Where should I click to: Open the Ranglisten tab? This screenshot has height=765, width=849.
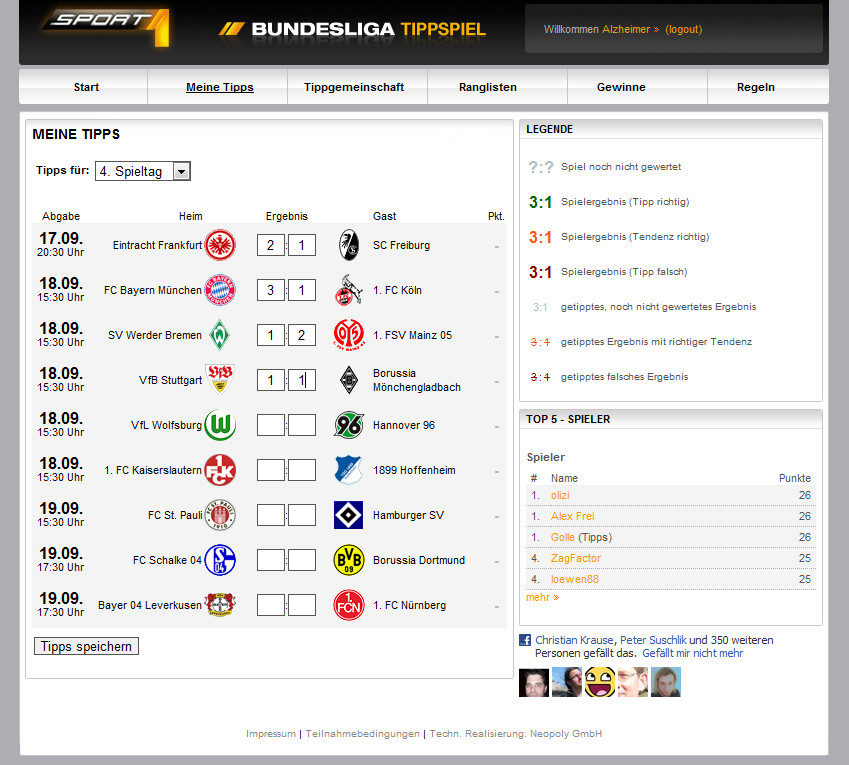pos(488,87)
